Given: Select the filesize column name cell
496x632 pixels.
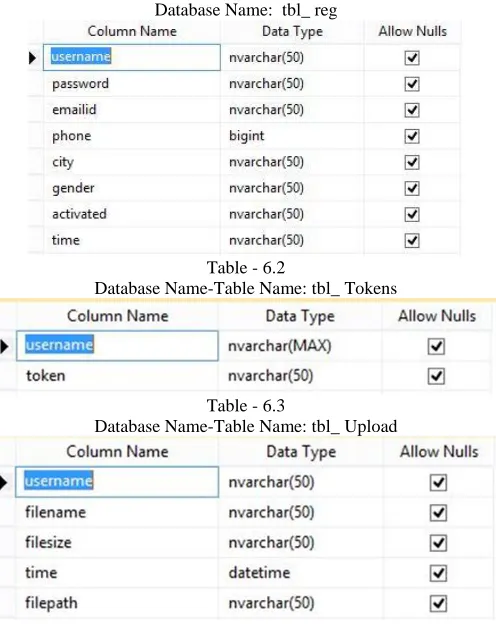Looking at the screenshot, I should pyautogui.click(x=117, y=543).
